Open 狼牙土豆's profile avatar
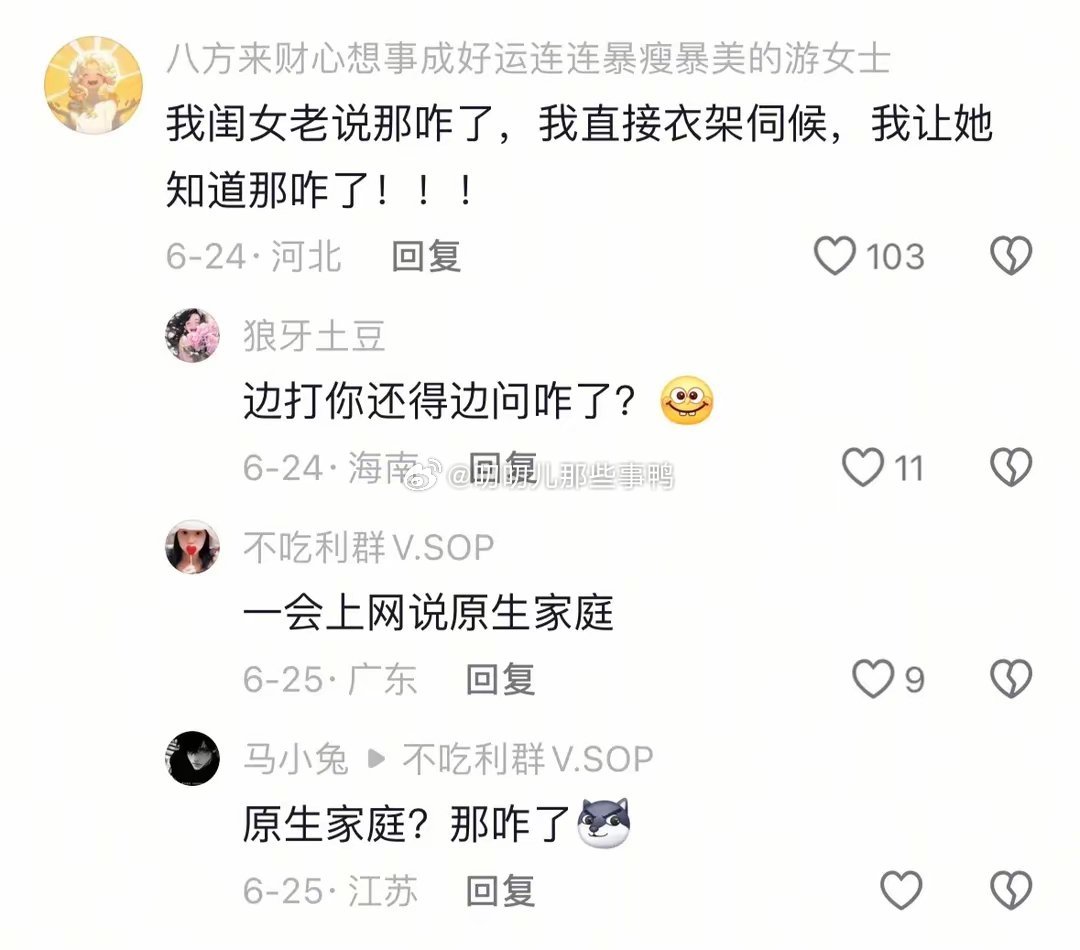This screenshot has height=950, width=1080. coord(192,335)
